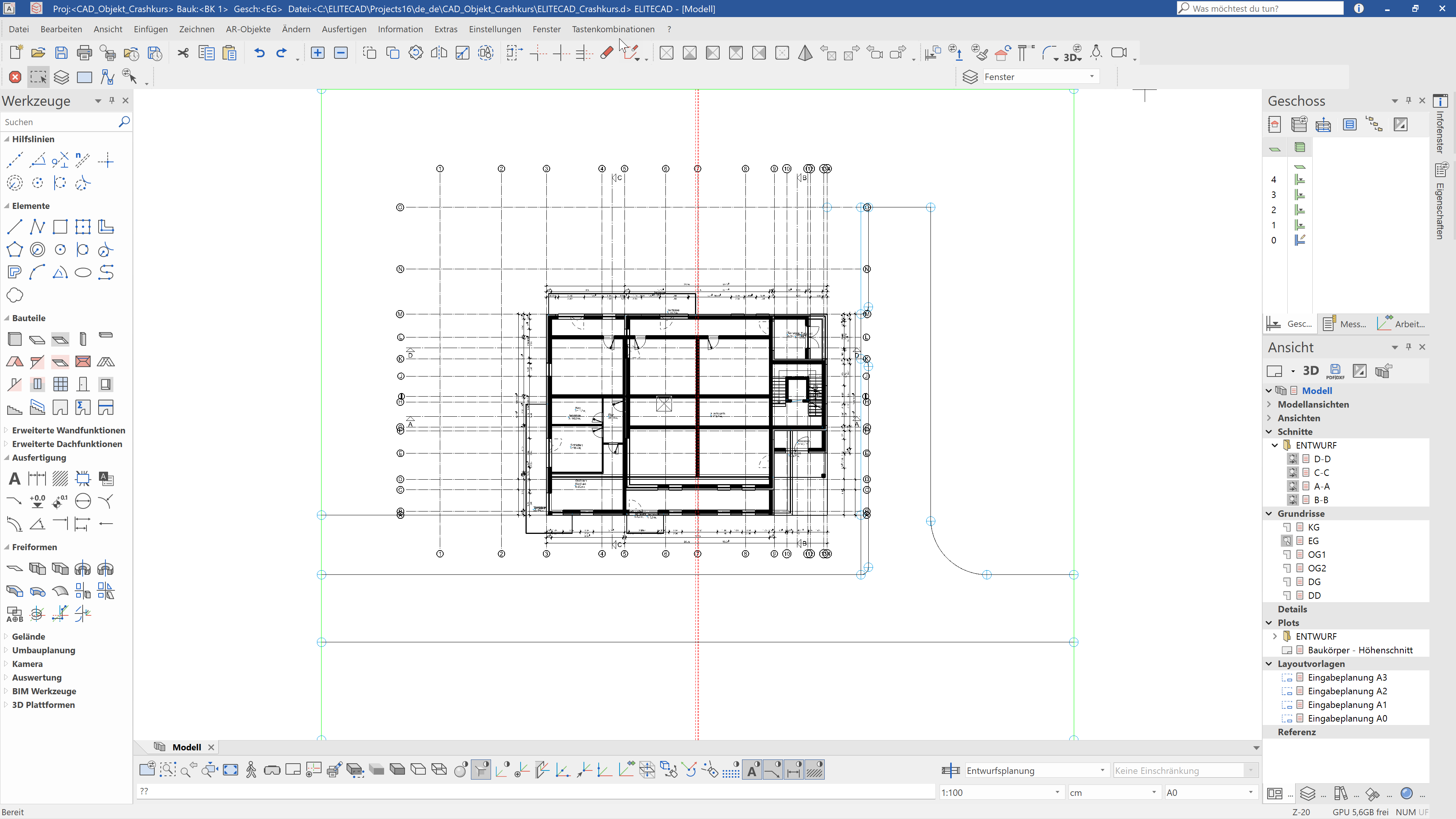The image size is (1456, 819).
Task: Open the OG1 floor plan
Action: [1316, 554]
